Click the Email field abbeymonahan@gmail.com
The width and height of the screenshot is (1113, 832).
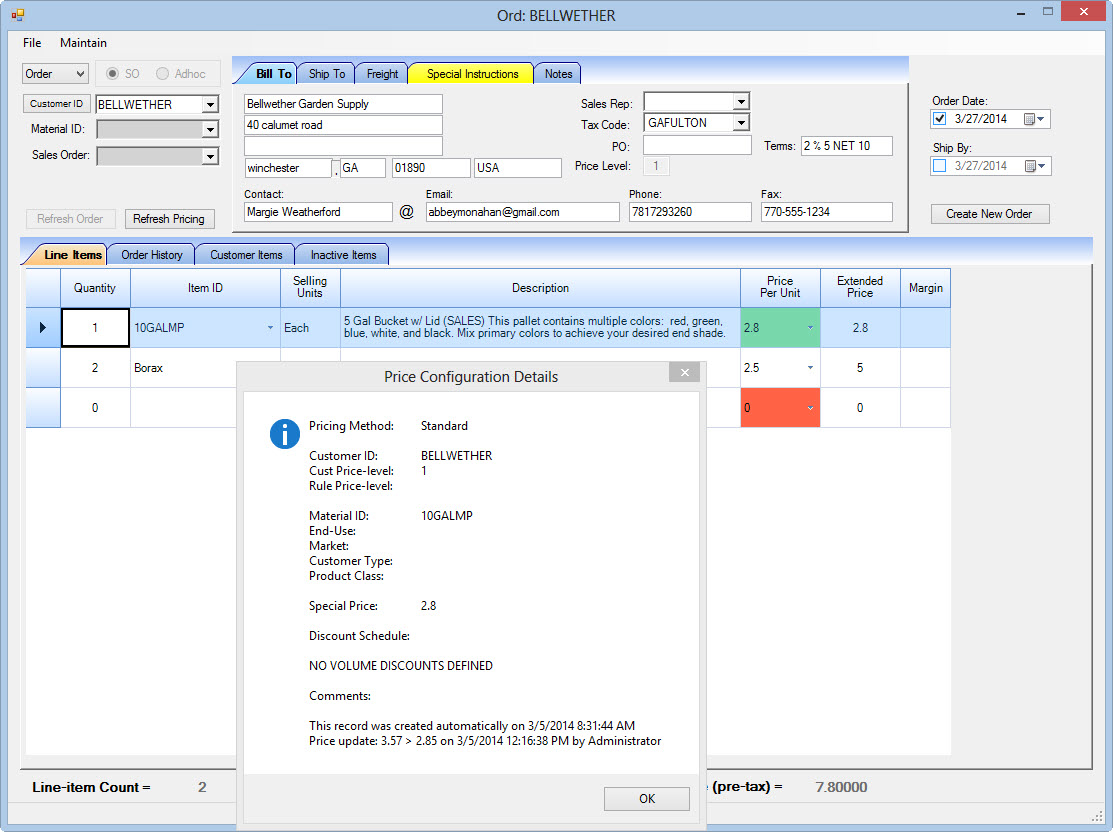(x=522, y=212)
